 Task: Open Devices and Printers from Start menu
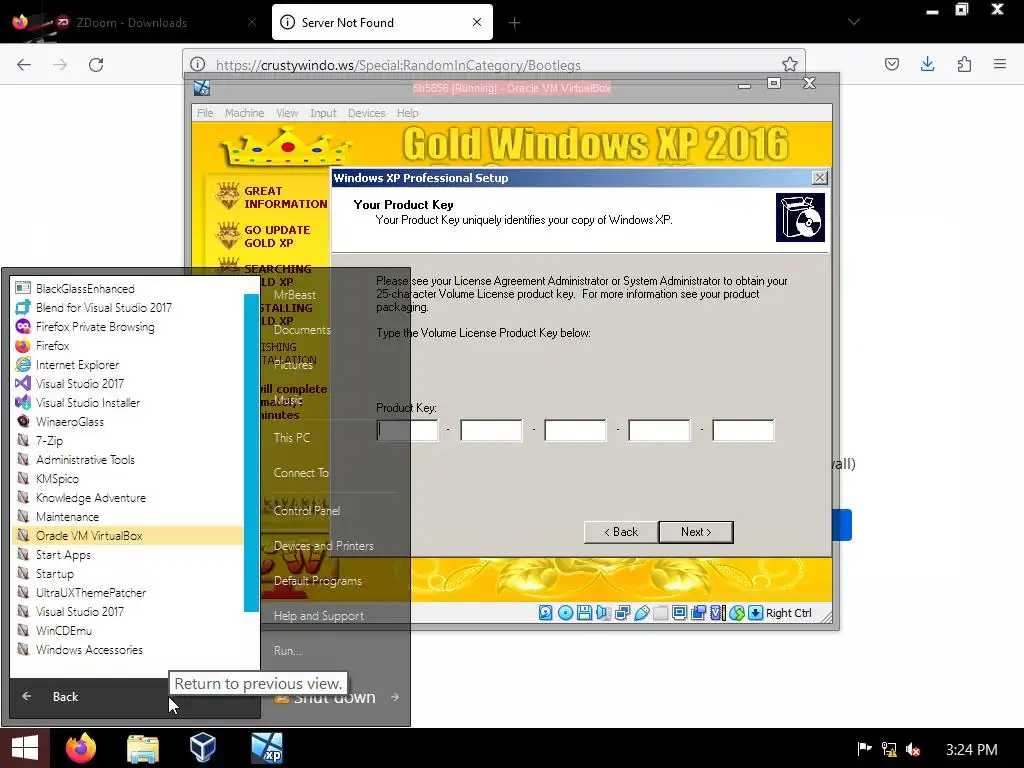[x=323, y=546]
